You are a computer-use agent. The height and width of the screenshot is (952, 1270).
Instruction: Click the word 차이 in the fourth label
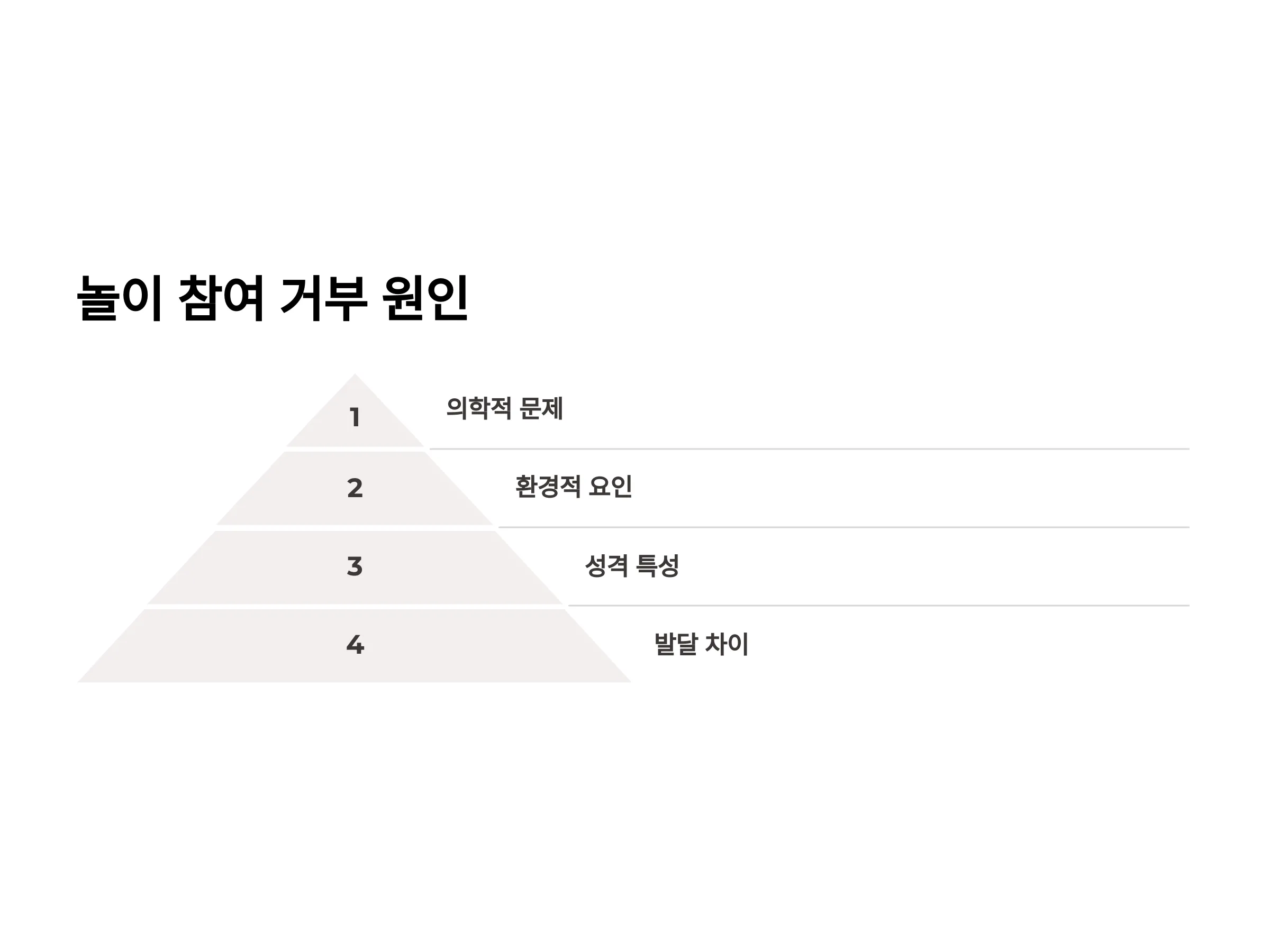[x=727, y=644]
